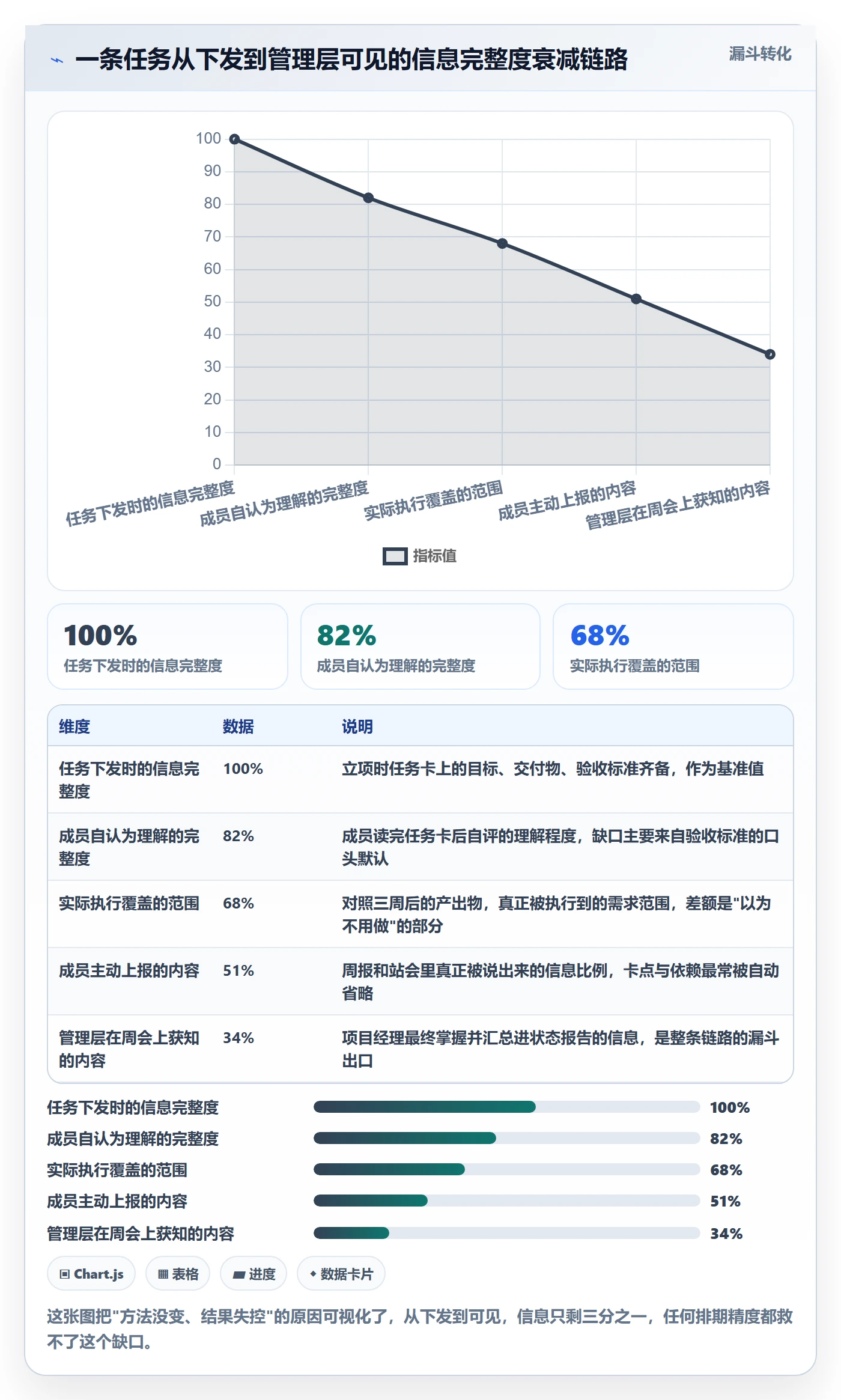Screen dimensions: 841x1400
Task: Select the 表格 chip
Action: point(178,1274)
